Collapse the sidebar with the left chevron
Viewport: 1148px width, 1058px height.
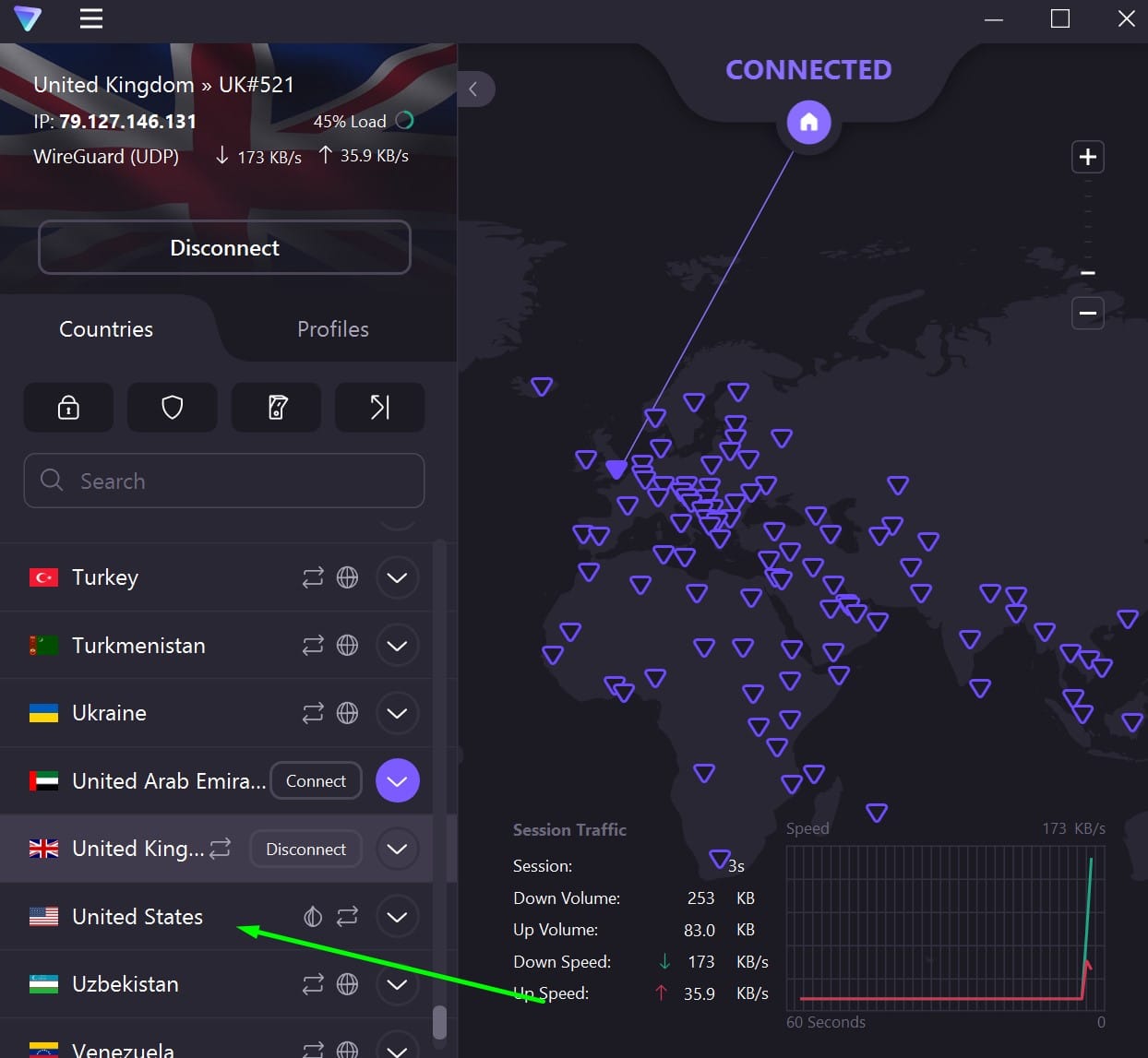point(473,89)
